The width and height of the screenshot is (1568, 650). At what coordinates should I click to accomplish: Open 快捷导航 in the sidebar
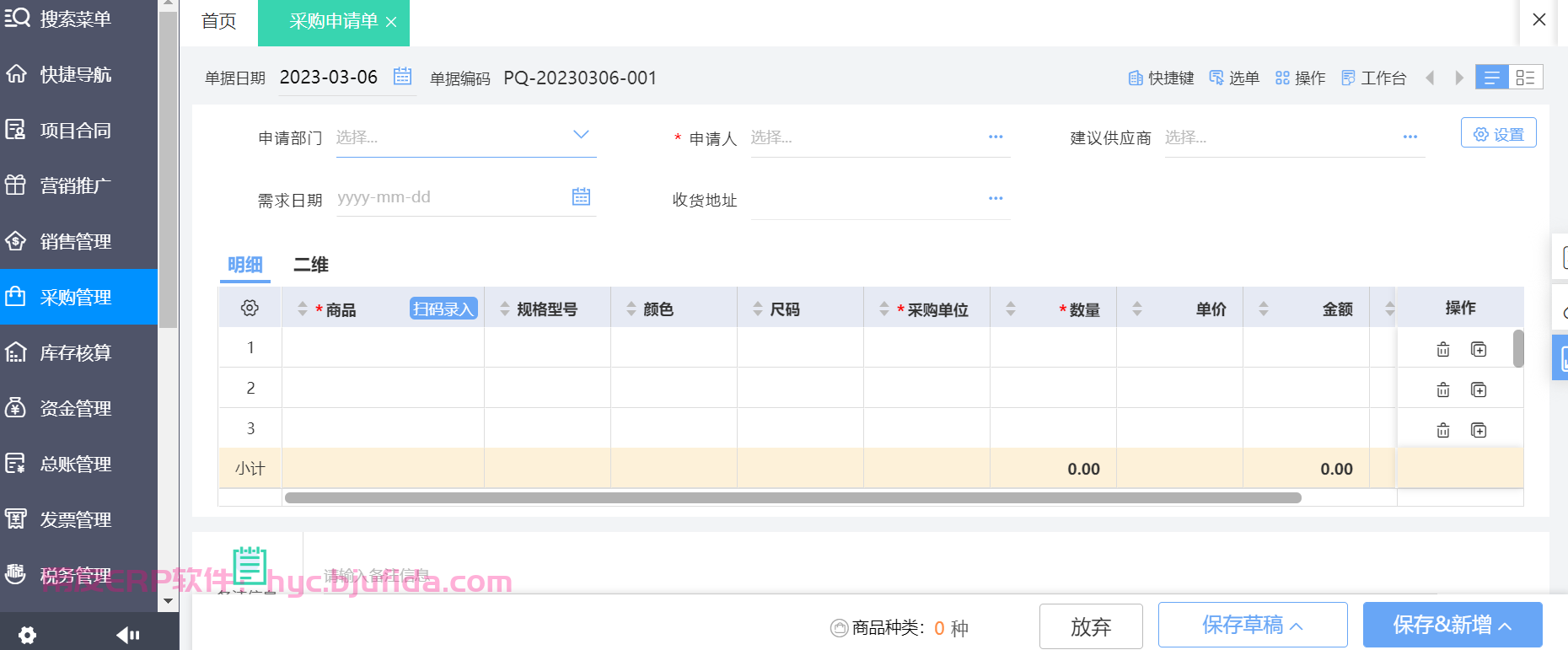tap(78, 74)
